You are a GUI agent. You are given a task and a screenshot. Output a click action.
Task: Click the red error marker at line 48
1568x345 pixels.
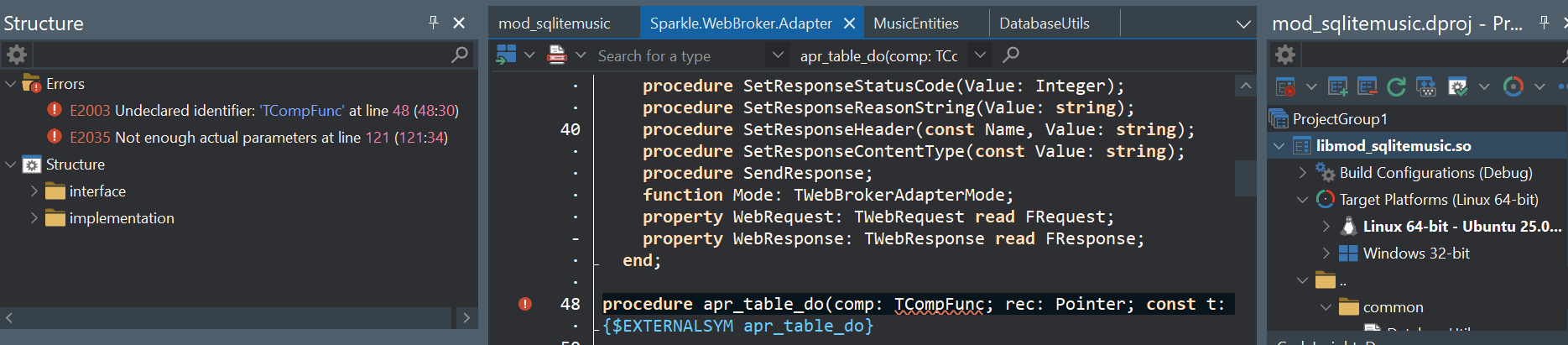(x=525, y=304)
